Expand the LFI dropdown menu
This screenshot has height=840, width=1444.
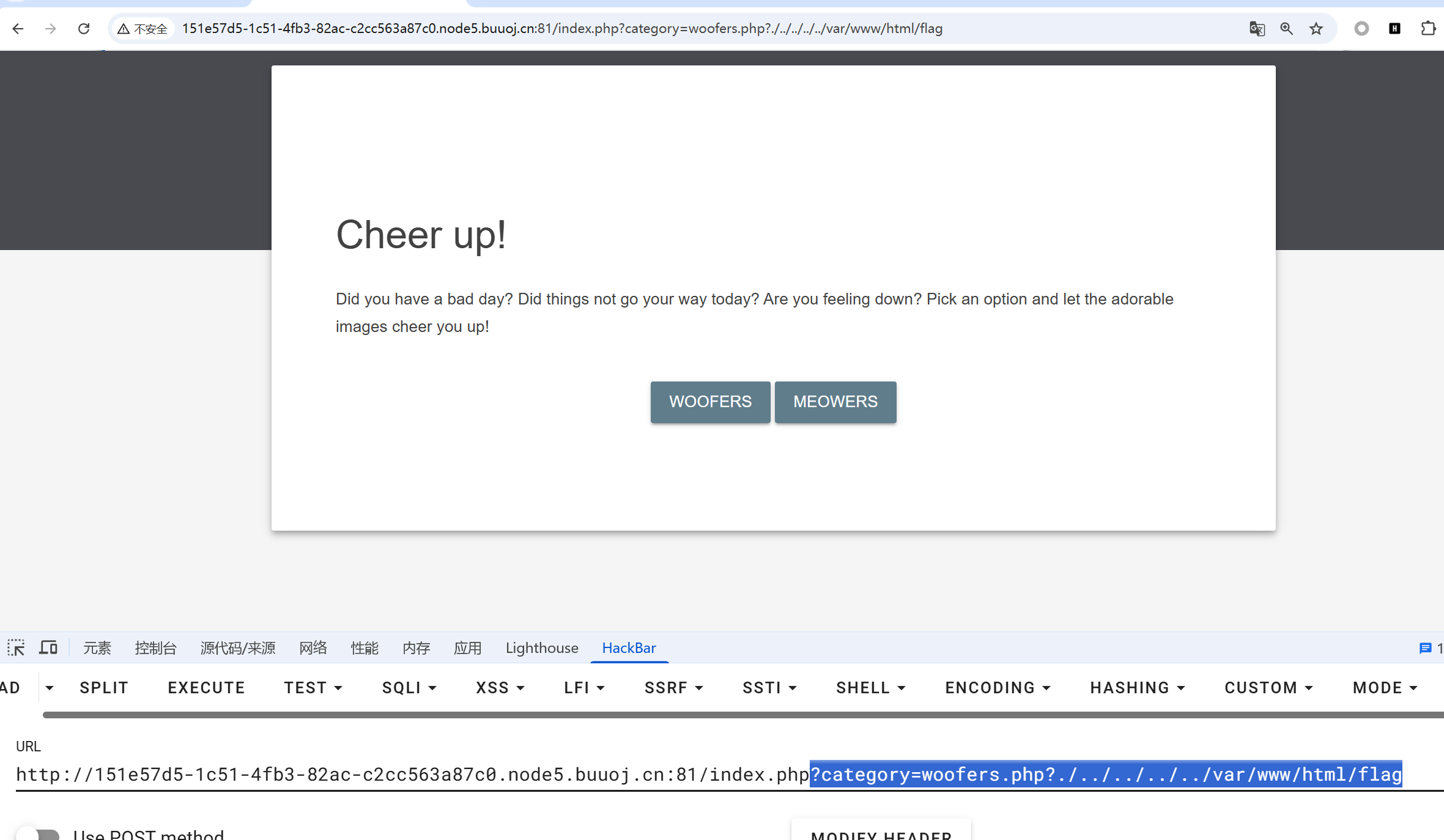point(584,688)
